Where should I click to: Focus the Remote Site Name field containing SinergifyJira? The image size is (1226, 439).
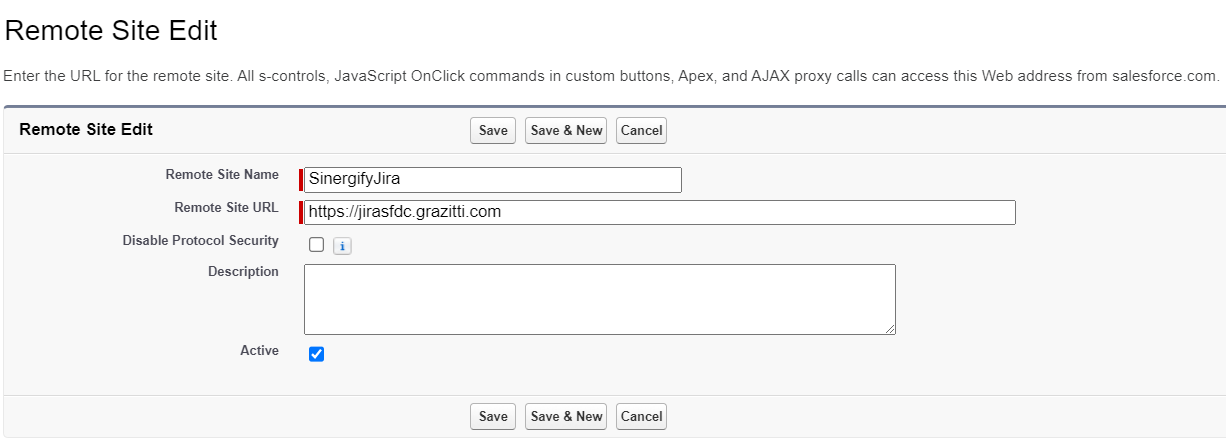(x=493, y=180)
